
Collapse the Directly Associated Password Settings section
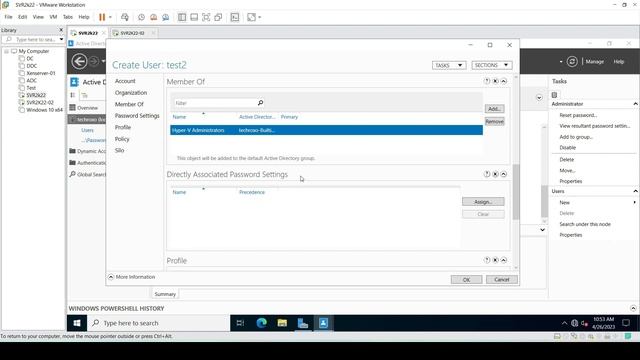click(504, 174)
